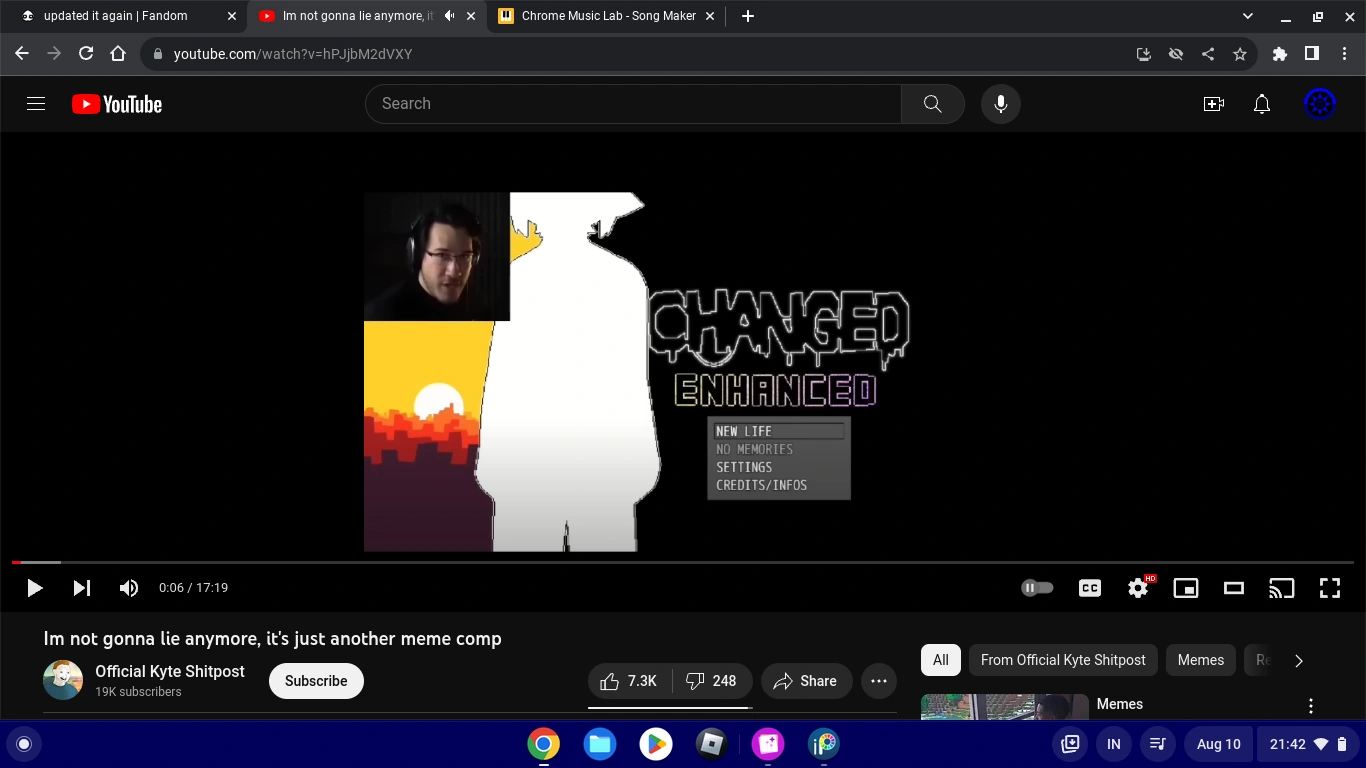Viewport: 1366px width, 768px height.
Task: Open the three-dot menu on Memes video
Action: [1311, 705]
